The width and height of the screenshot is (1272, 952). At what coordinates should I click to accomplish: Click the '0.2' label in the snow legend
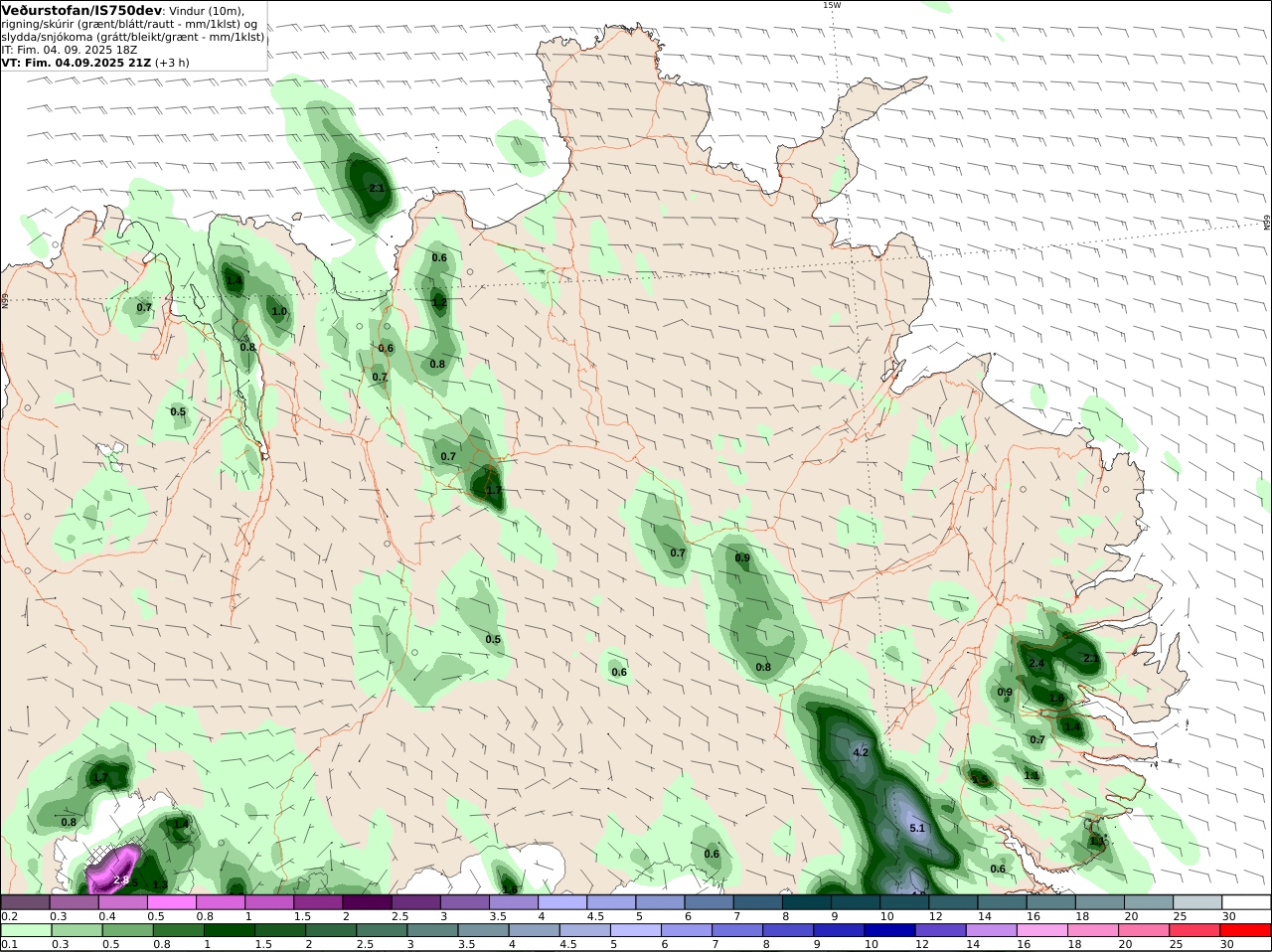(9, 916)
